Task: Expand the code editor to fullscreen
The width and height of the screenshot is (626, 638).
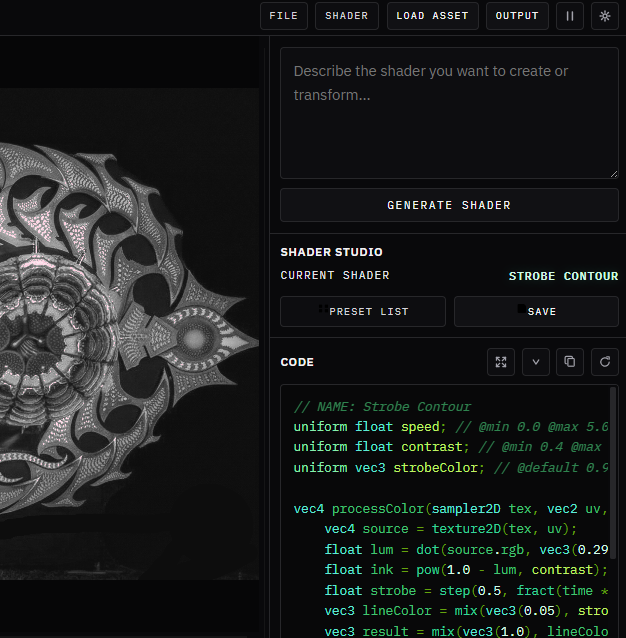Action: [501, 362]
